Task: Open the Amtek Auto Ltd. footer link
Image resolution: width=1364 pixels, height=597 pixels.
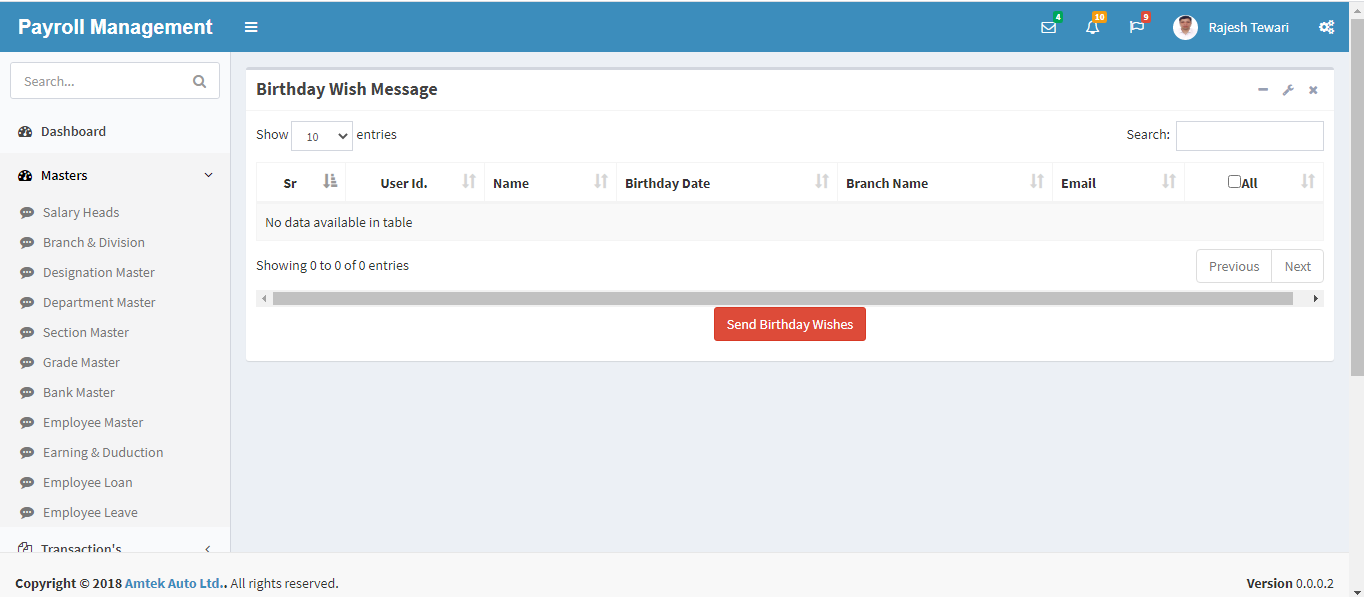Action: click(x=175, y=583)
